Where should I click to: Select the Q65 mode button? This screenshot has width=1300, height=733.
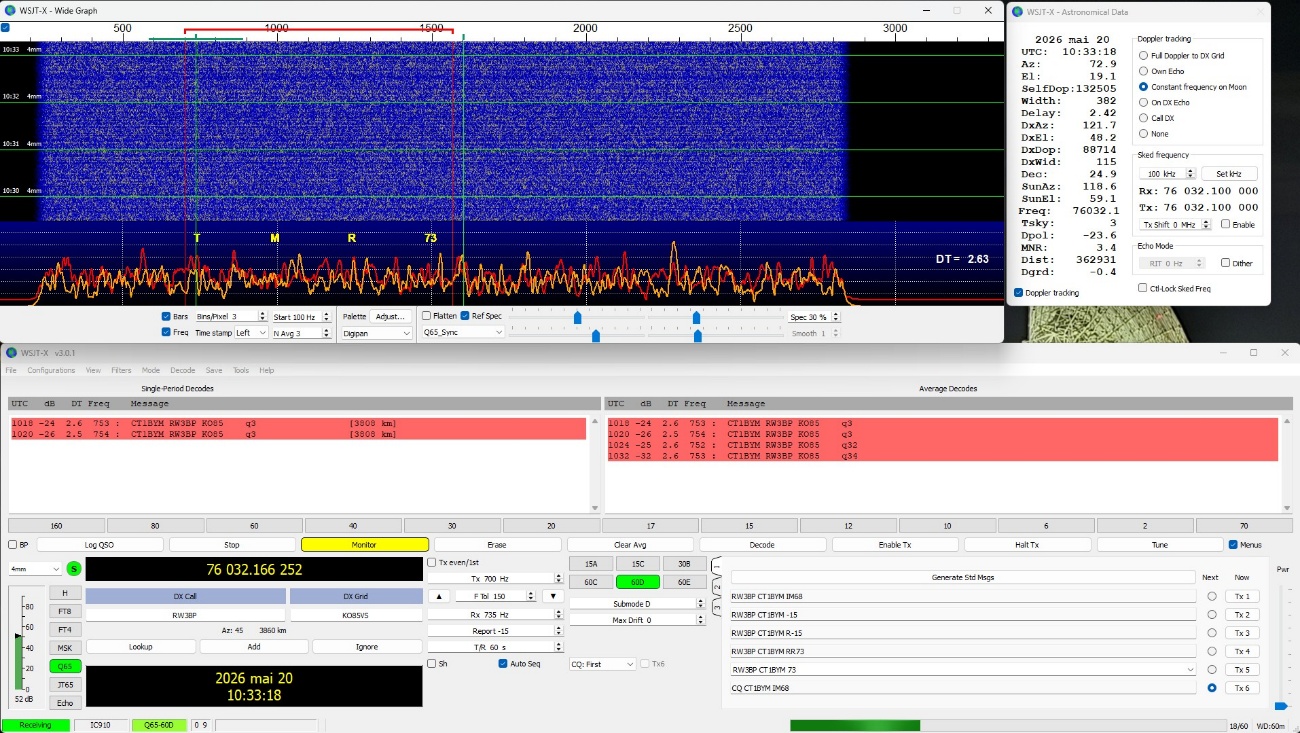[65, 666]
